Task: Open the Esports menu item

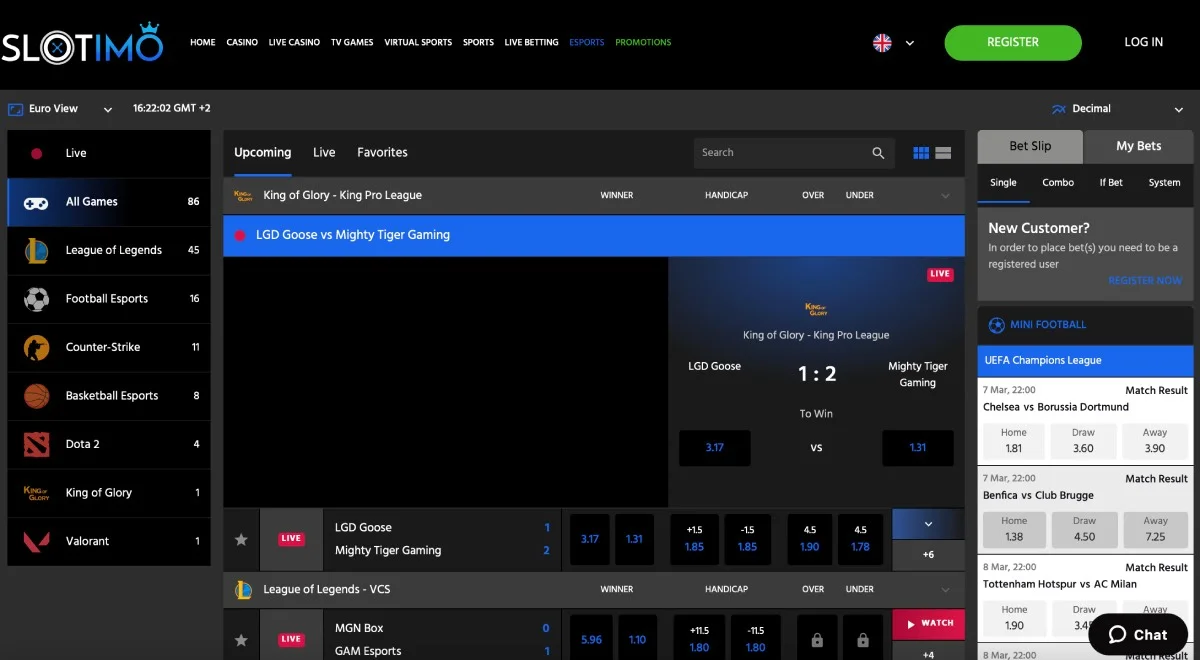Action: (587, 43)
